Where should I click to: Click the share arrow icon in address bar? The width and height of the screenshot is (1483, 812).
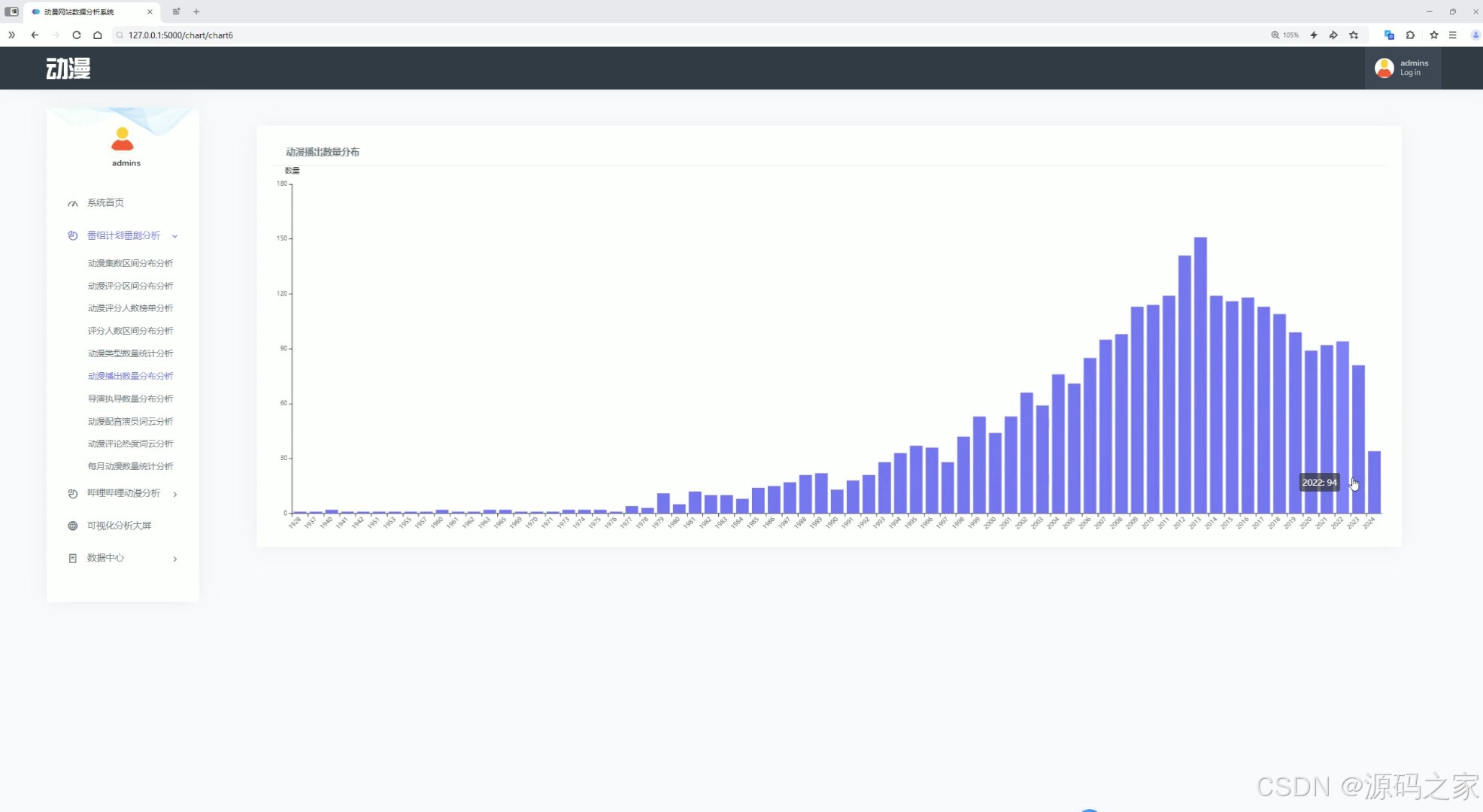click(x=1333, y=35)
